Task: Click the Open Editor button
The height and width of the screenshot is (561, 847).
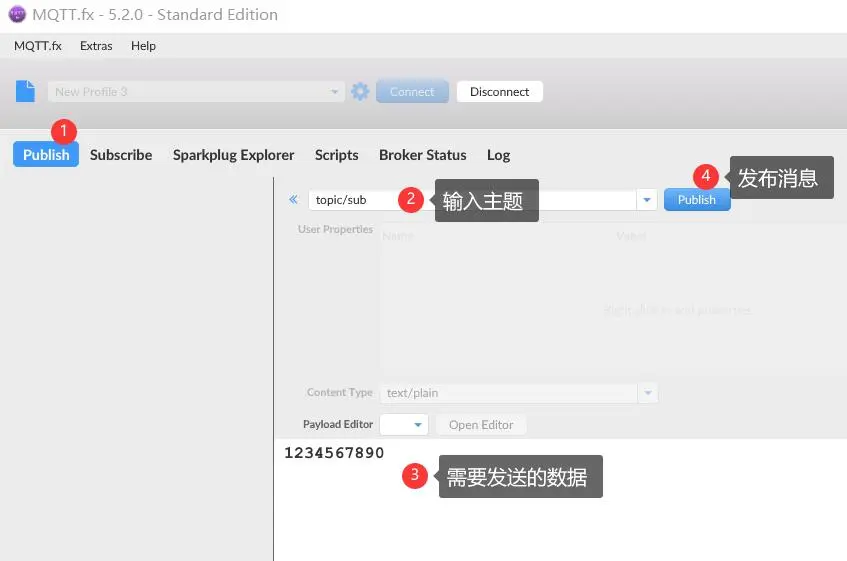Action: pyautogui.click(x=481, y=425)
